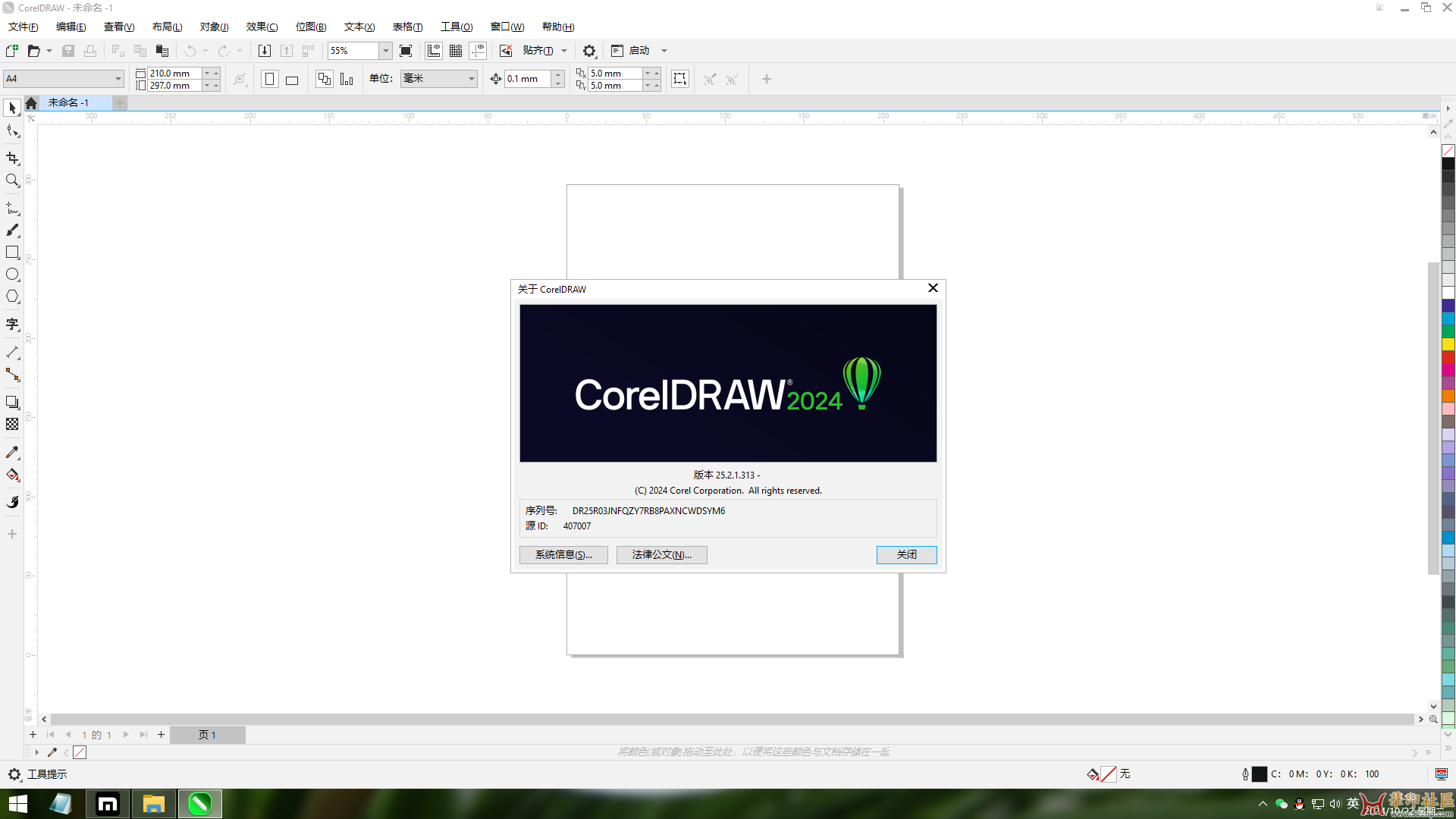Close About CorelDRAW dialog with X
The width and height of the screenshot is (1456, 819).
pos(934,288)
